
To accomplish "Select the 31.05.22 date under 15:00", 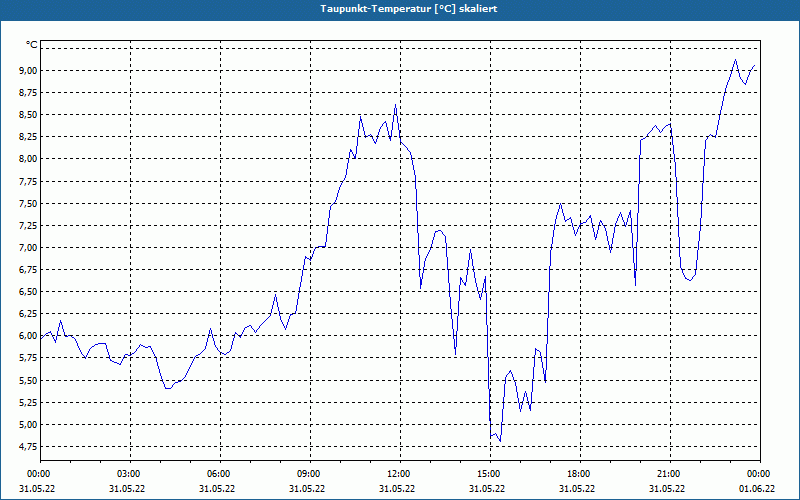I will click(x=487, y=489).
